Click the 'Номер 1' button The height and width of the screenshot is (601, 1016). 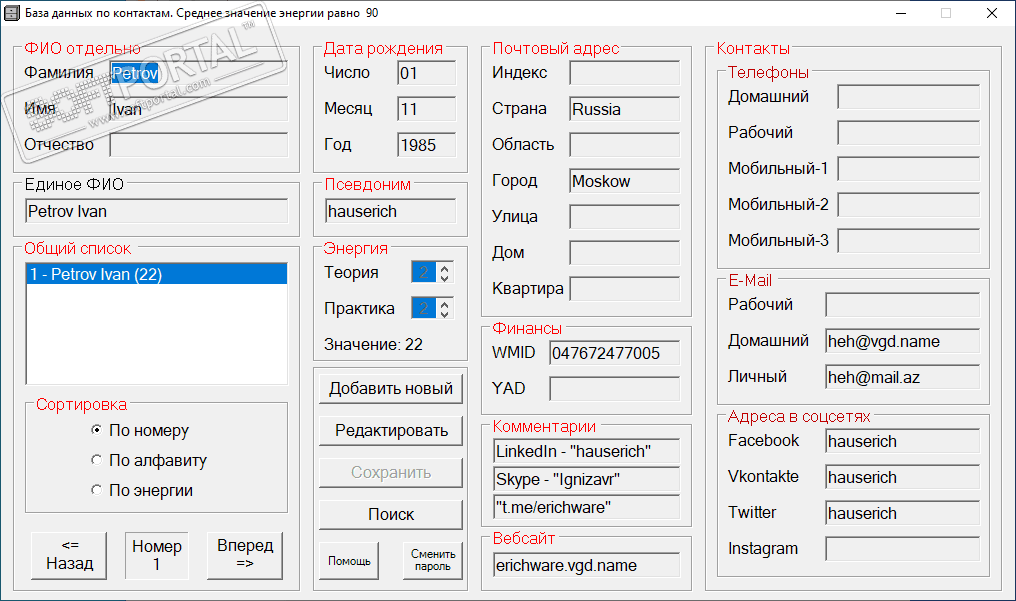click(x=156, y=556)
